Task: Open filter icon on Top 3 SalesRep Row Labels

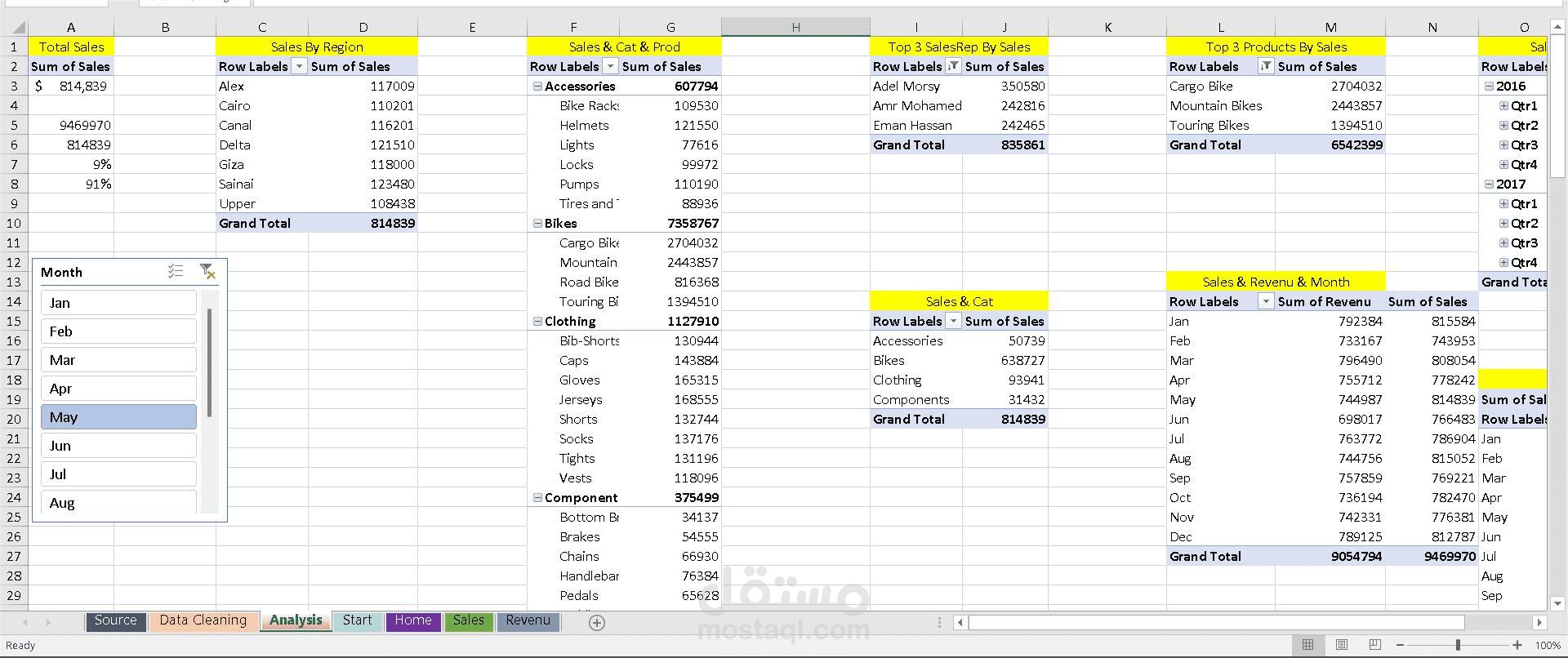Action: [953, 66]
